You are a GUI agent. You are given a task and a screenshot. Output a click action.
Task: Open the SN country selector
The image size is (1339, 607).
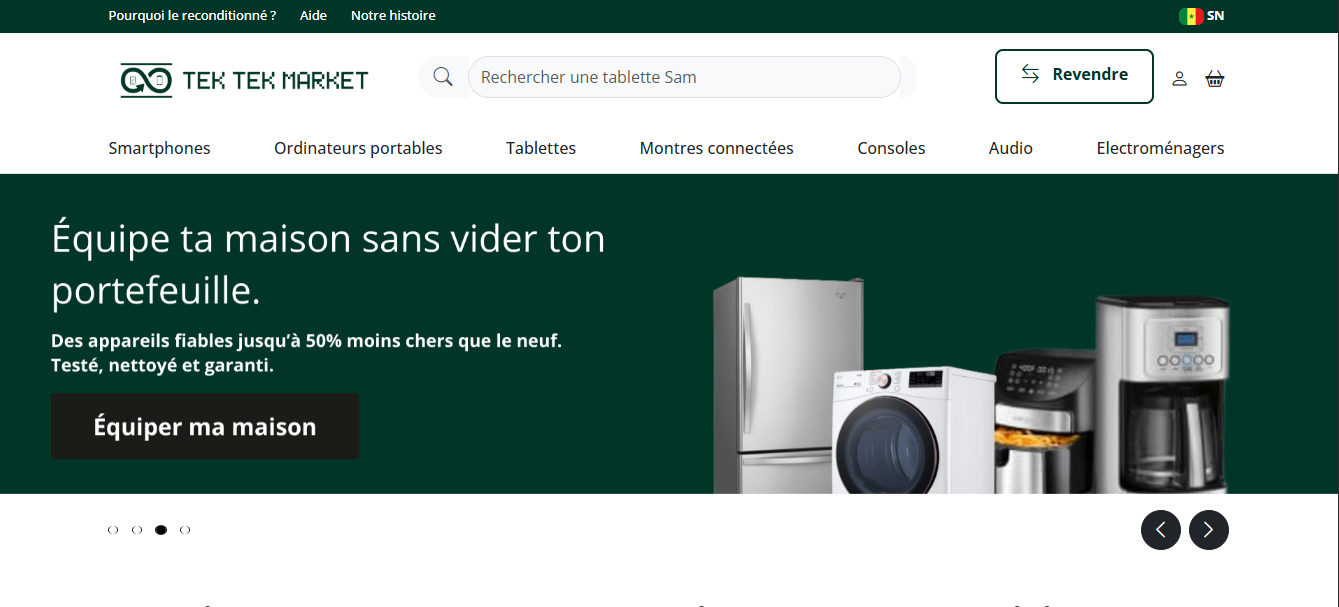pos(1202,16)
